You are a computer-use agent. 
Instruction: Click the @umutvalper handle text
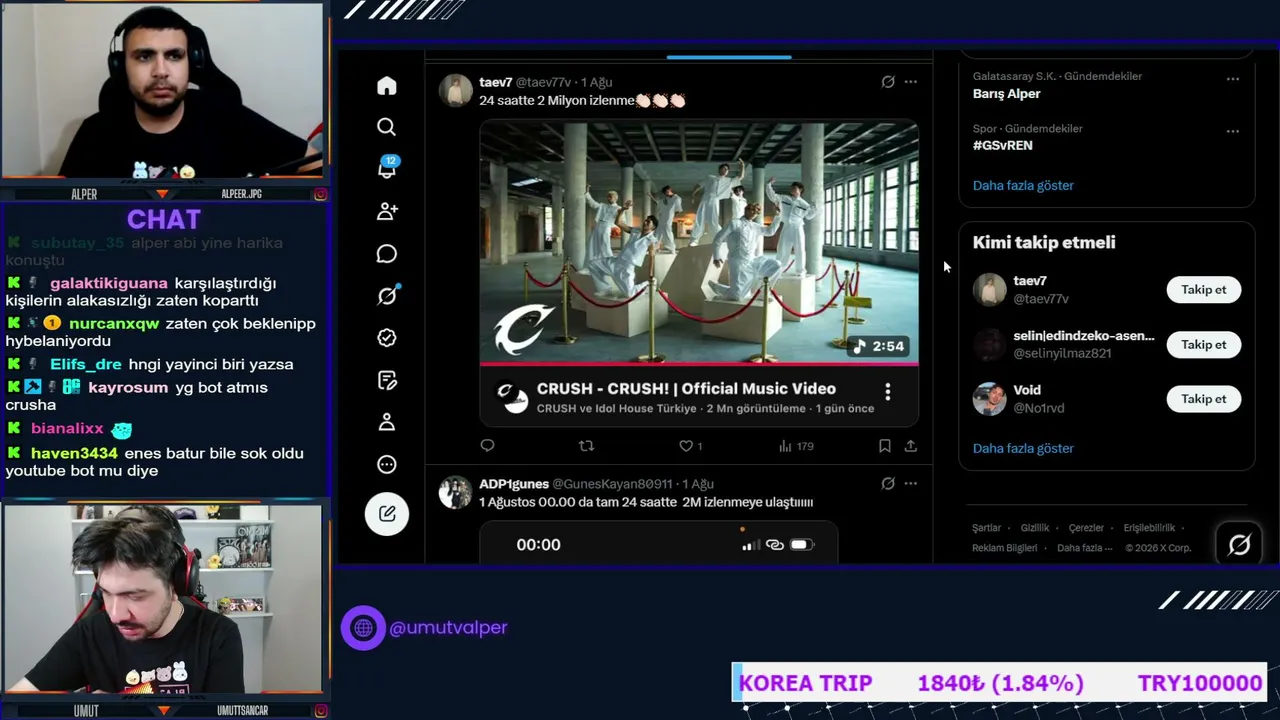[x=448, y=628]
